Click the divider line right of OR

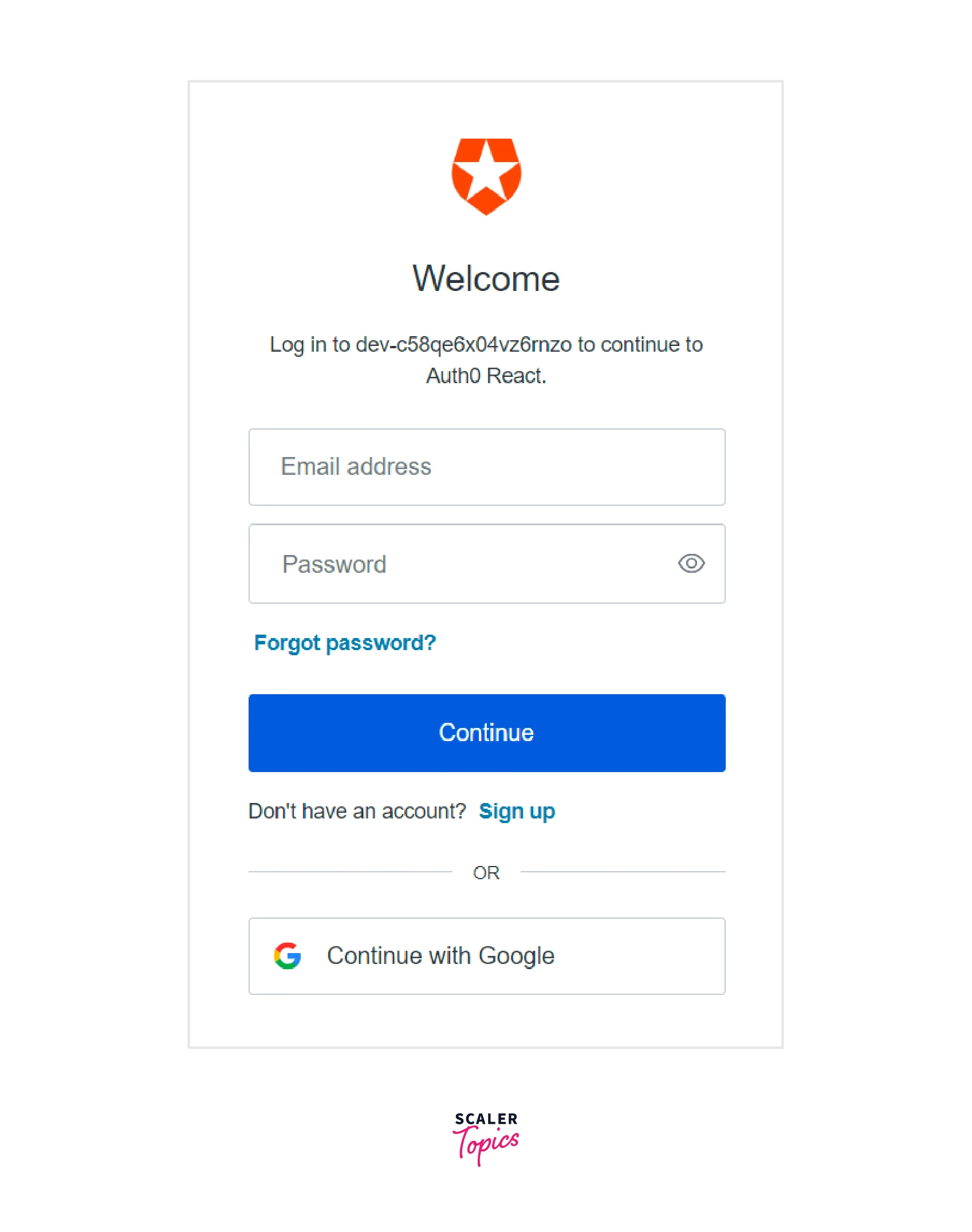pyautogui.click(x=623, y=872)
